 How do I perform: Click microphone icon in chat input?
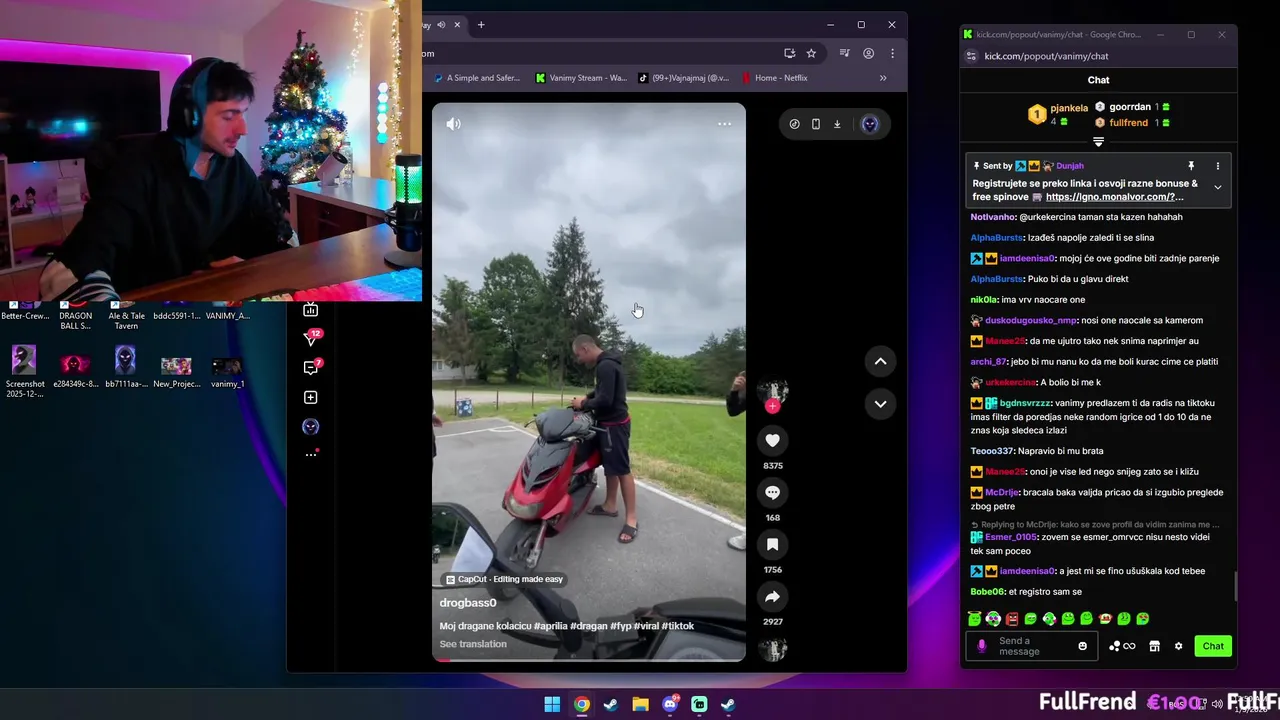(x=981, y=646)
